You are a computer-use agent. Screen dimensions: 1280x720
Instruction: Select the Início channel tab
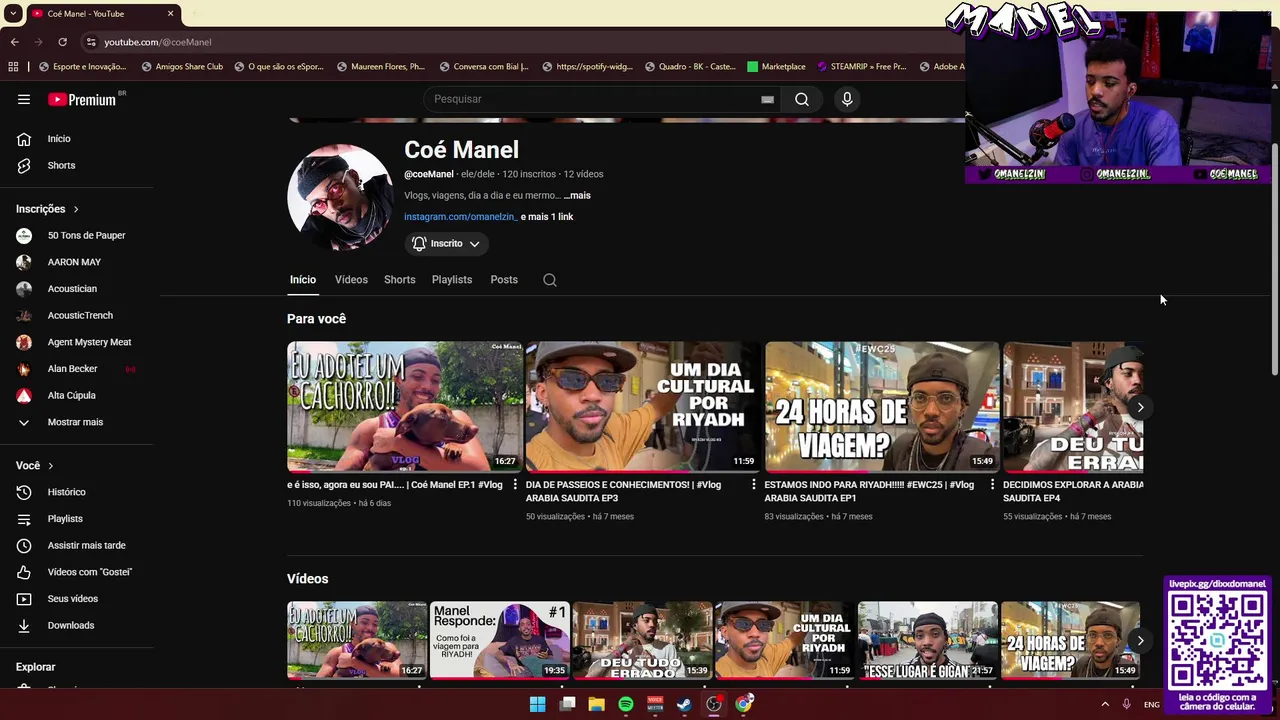point(303,280)
